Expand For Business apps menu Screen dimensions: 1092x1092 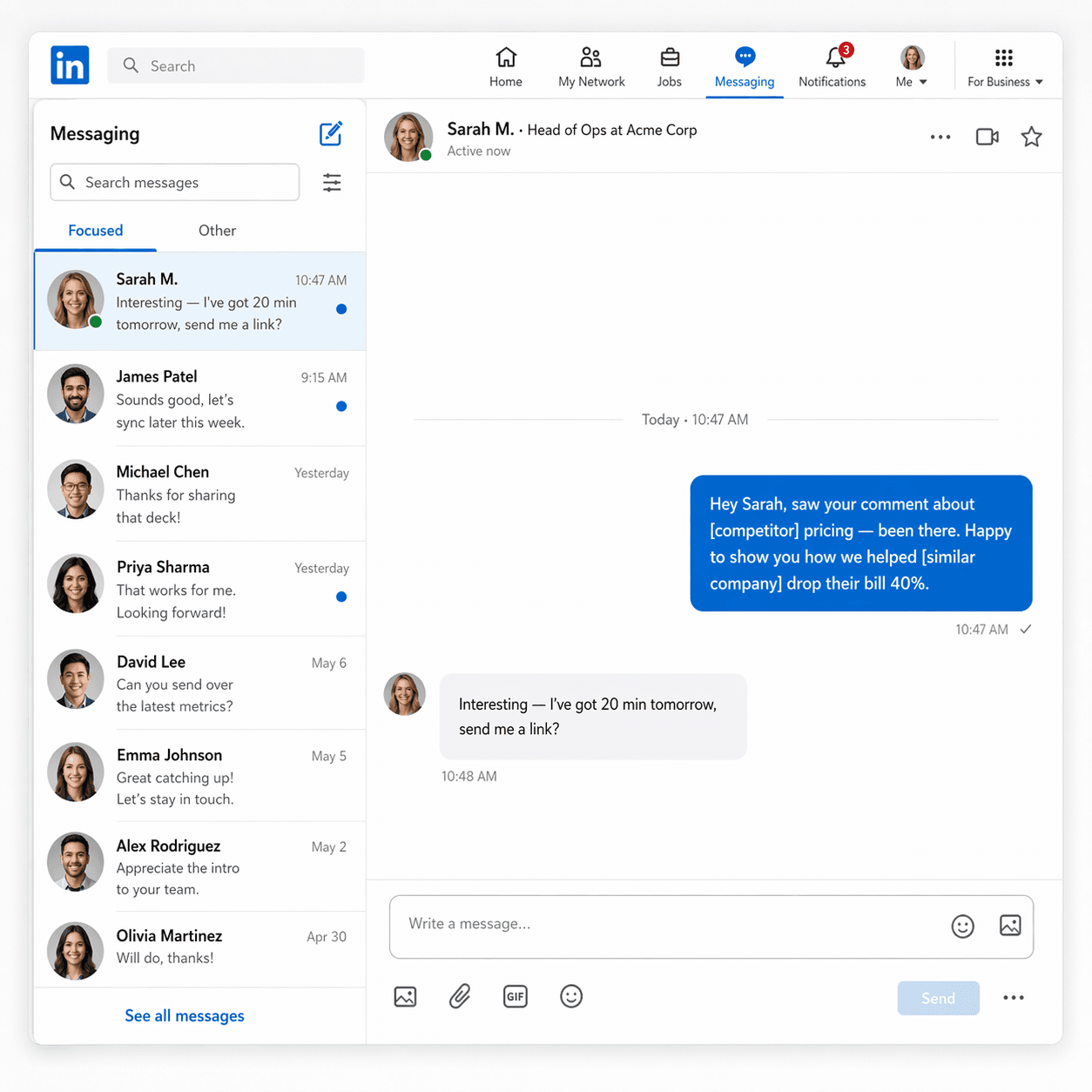coord(1005,67)
